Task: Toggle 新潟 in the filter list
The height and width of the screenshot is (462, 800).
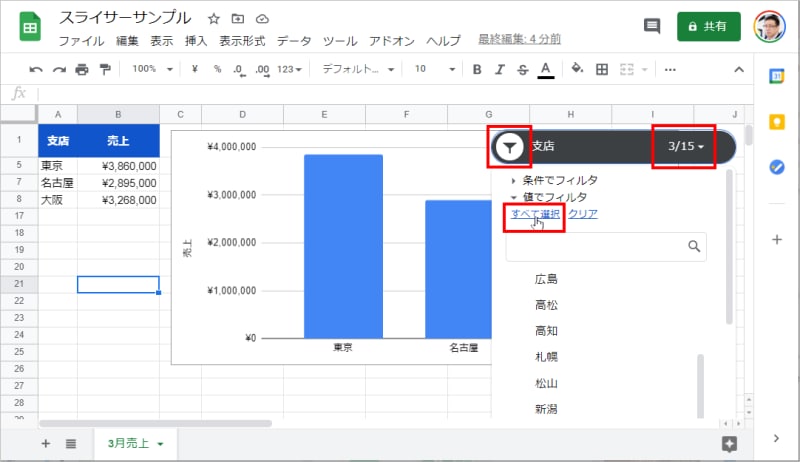Action: pos(546,409)
